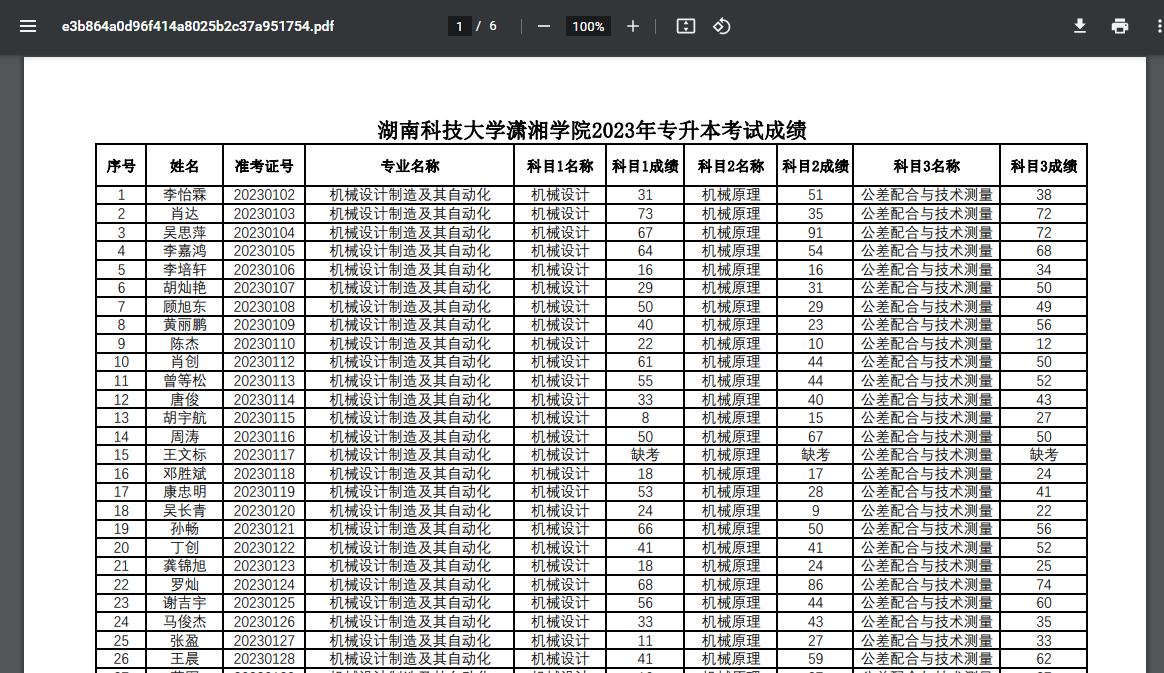Viewport: 1164px width, 673px height.
Task: Click the 姓名 column header
Action: (x=185, y=166)
